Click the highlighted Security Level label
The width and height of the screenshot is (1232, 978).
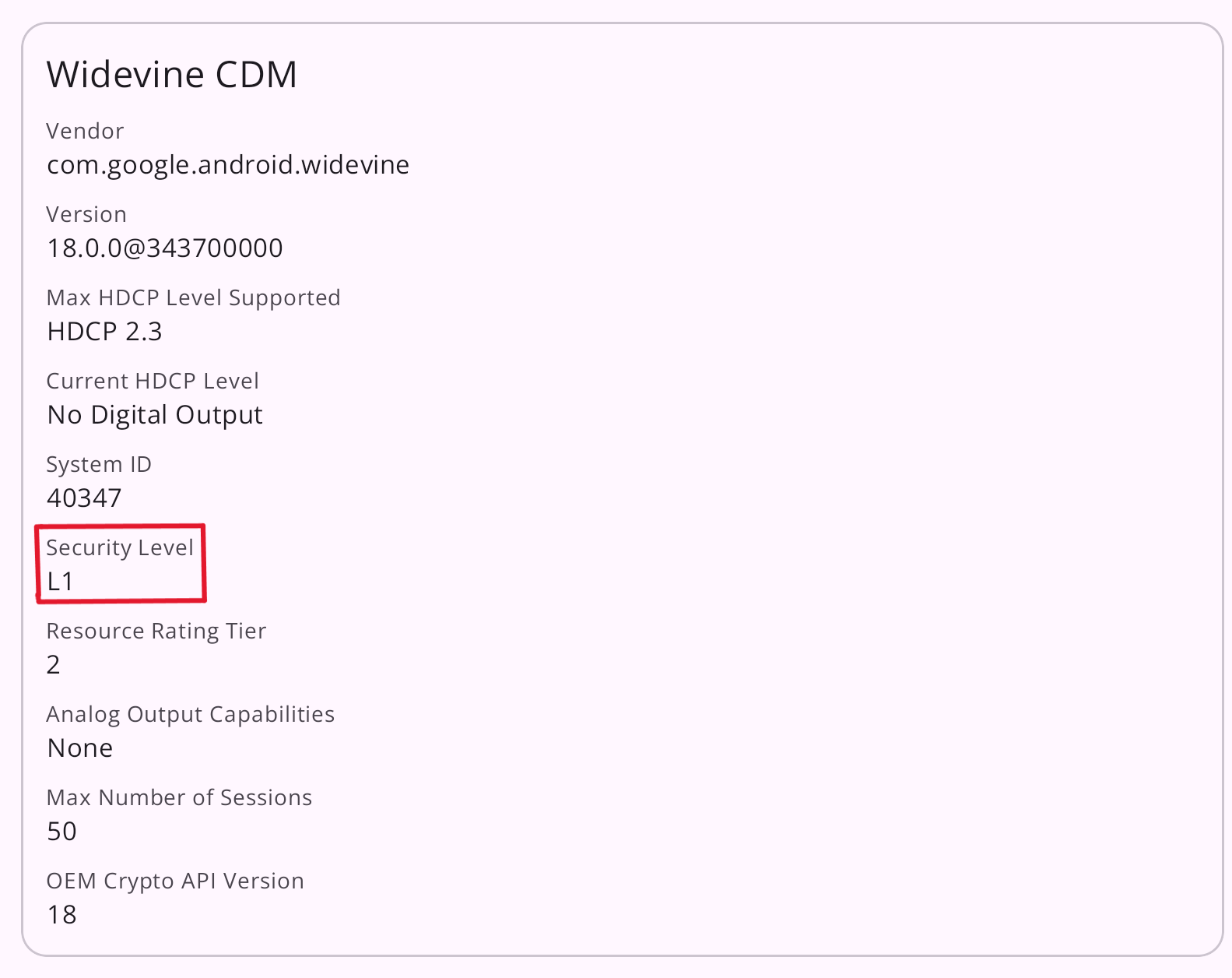point(120,547)
